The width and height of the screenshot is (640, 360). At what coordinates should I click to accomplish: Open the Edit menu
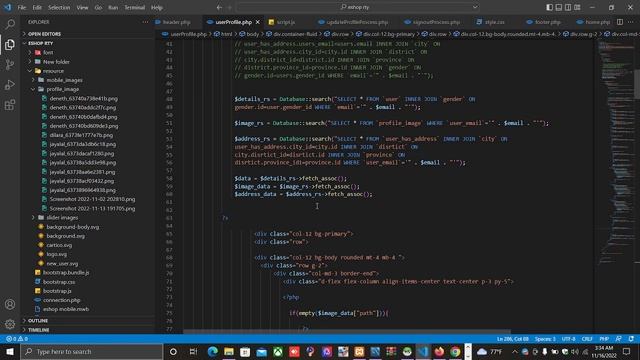(x=37, y=7)
